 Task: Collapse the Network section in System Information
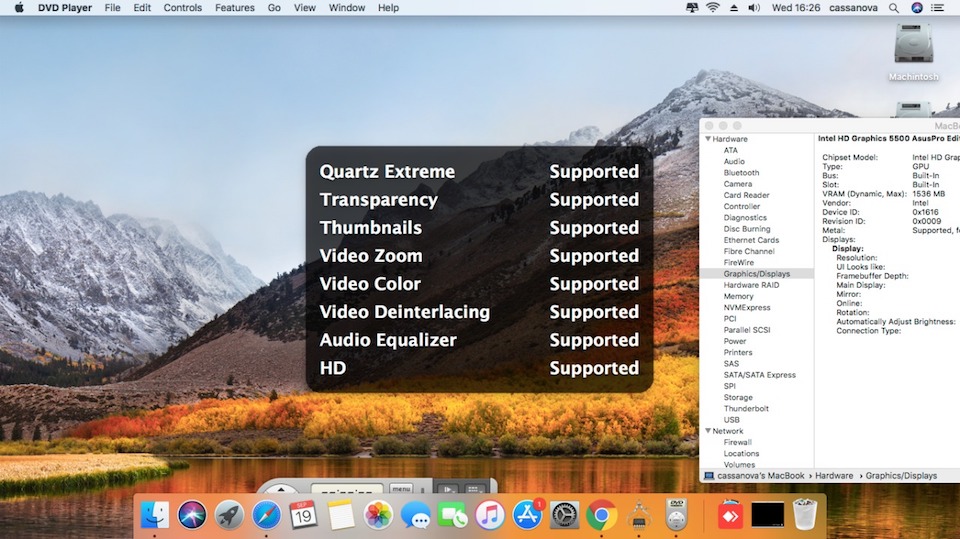pos(708,431)
